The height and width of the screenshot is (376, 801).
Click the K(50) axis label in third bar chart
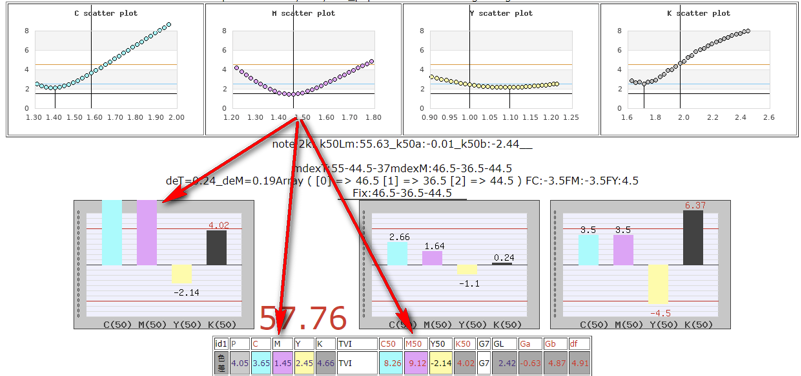[x=698, y=324]
